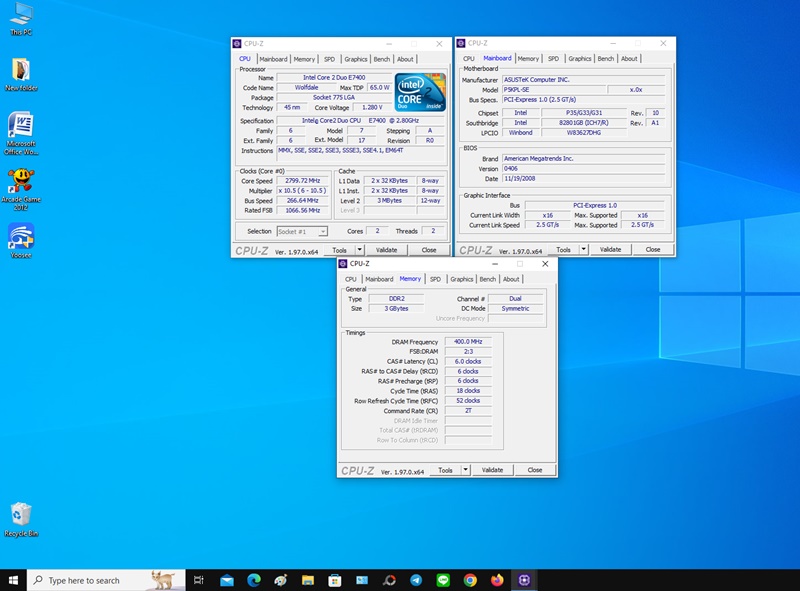The height and width of the screenshot is (591, 800).
Task: Click the BIOS date 11/19/2008 field
Action: pos(584,179)
